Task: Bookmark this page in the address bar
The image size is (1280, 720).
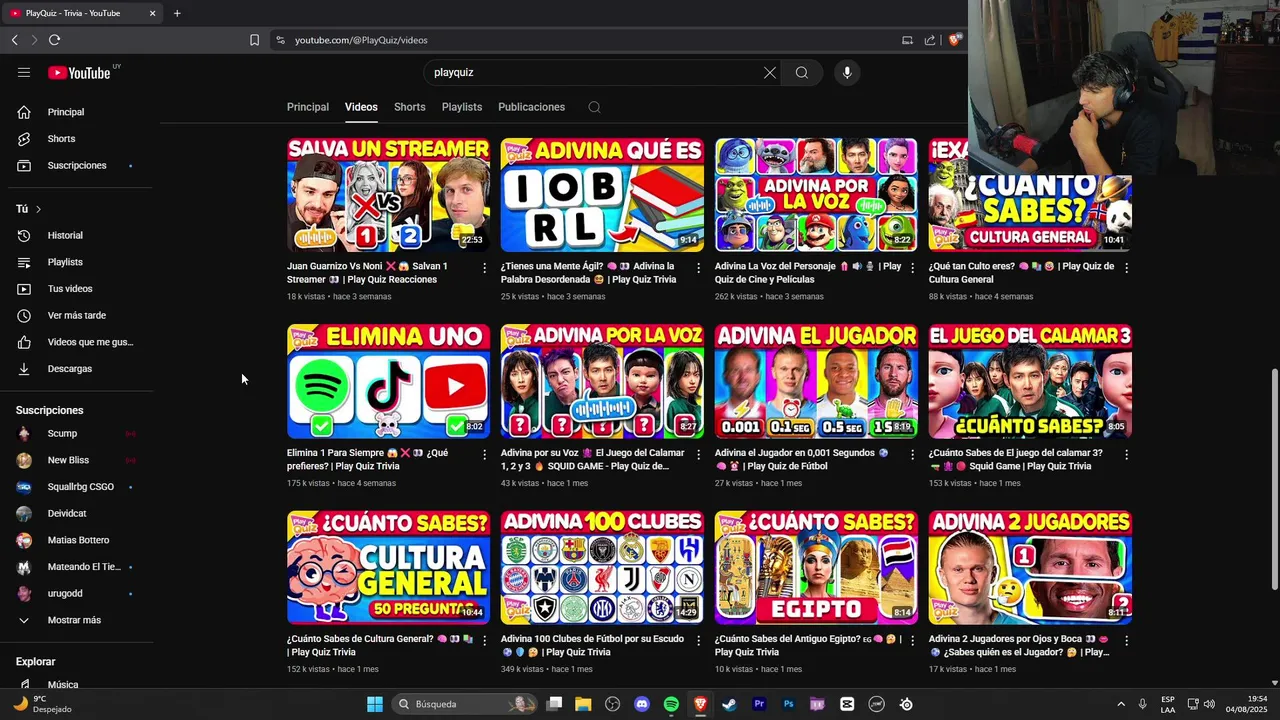Action: [254, 40]
